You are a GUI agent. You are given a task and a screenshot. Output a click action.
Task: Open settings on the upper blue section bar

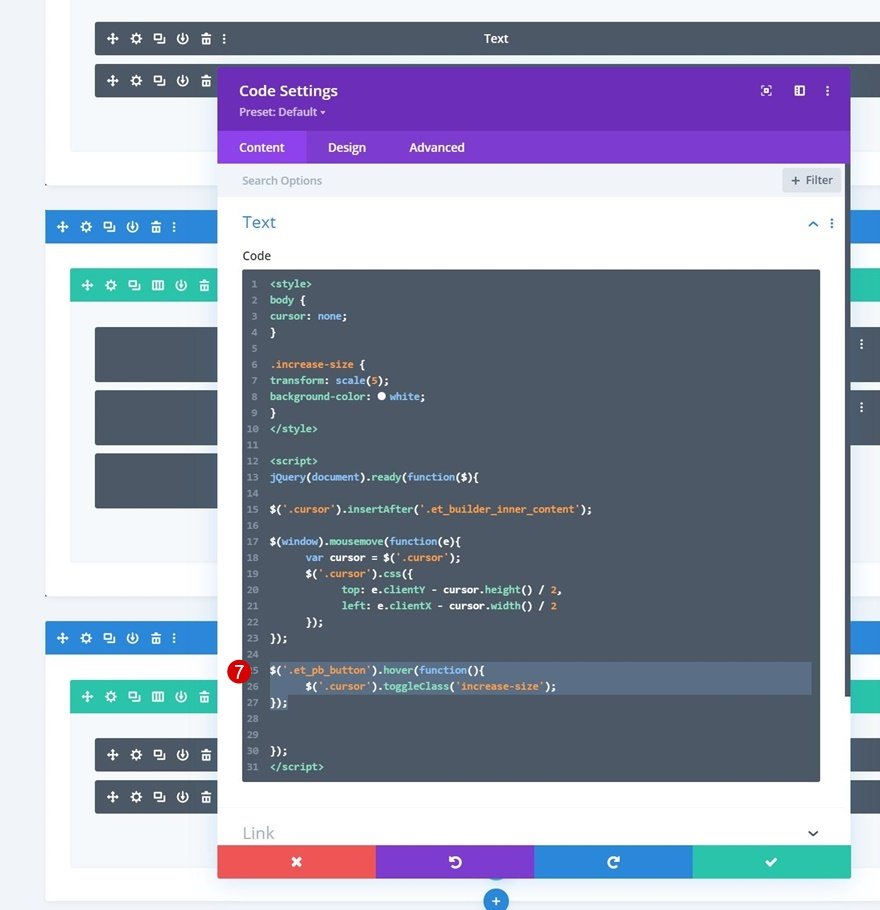coord(86,227)
